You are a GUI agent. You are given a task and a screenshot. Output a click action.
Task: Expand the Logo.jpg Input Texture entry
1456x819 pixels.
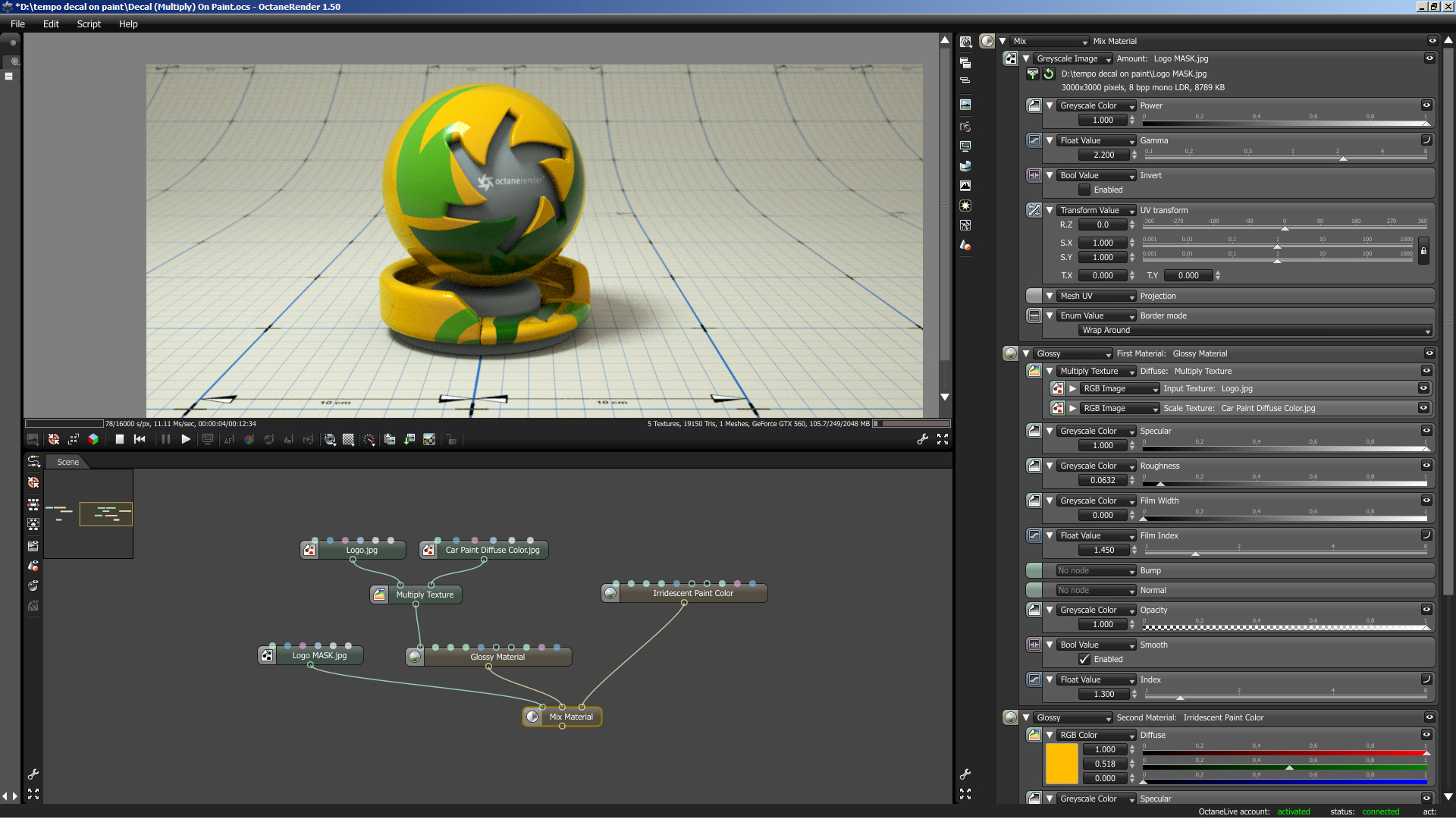(1073, 388)
